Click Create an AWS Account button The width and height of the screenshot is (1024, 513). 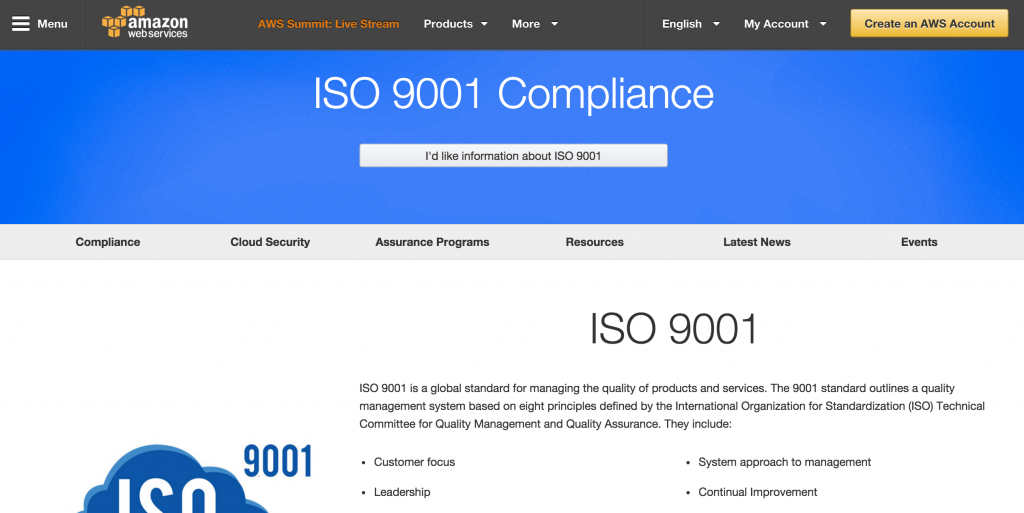point(929,23)
